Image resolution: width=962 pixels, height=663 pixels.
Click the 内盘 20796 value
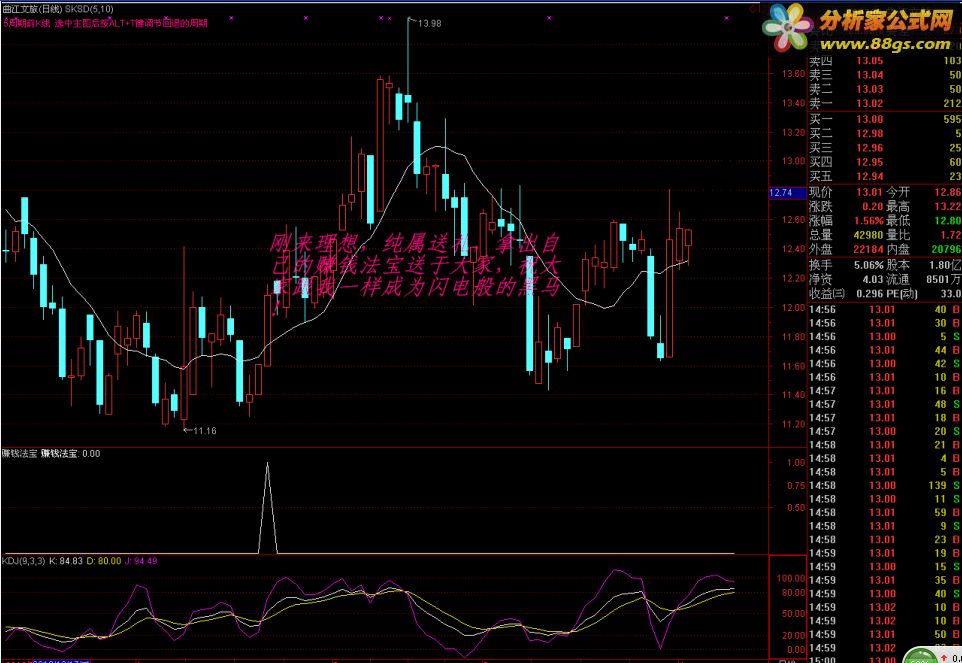[x=947, y=250]
